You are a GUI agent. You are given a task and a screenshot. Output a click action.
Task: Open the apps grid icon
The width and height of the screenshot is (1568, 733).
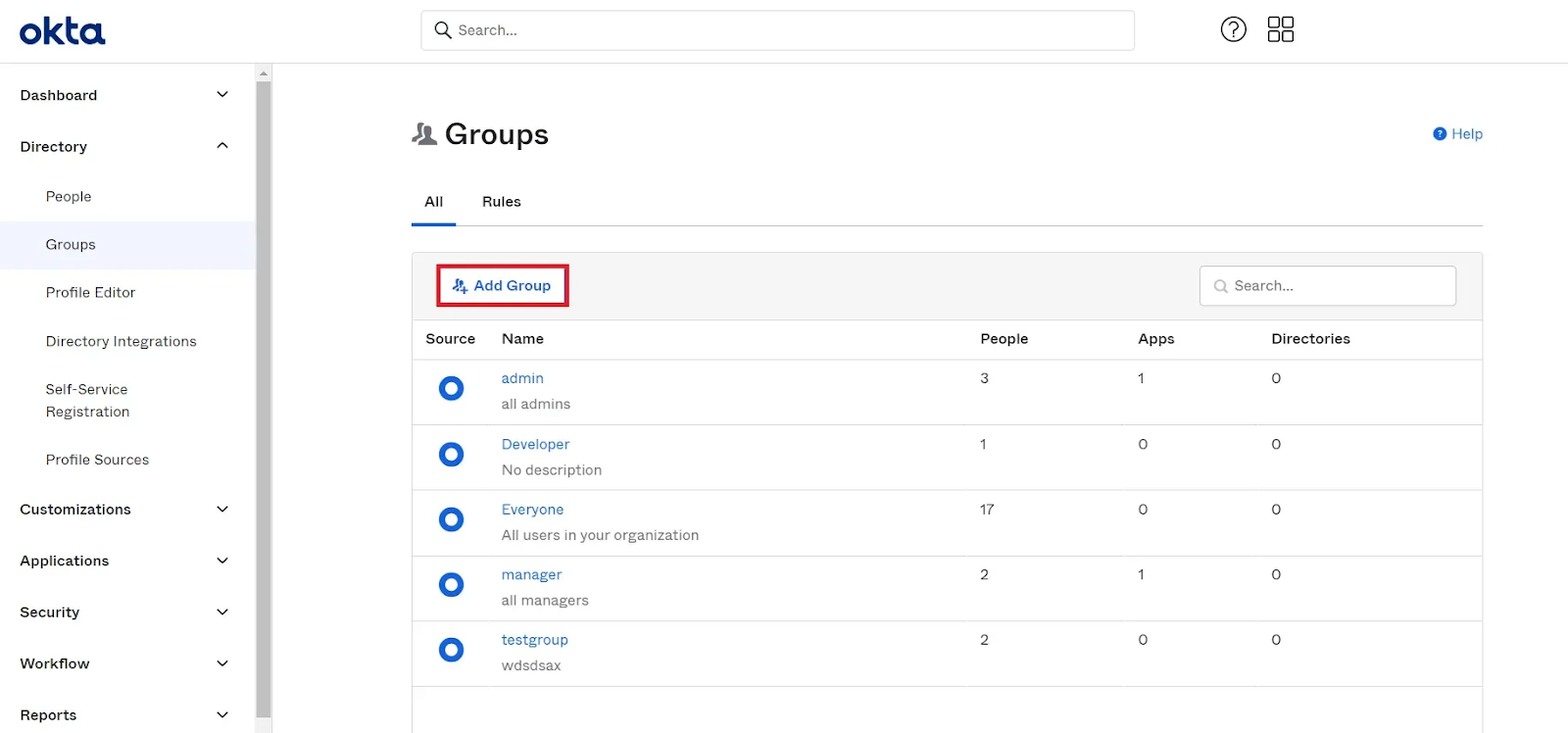pos(1280,29)
